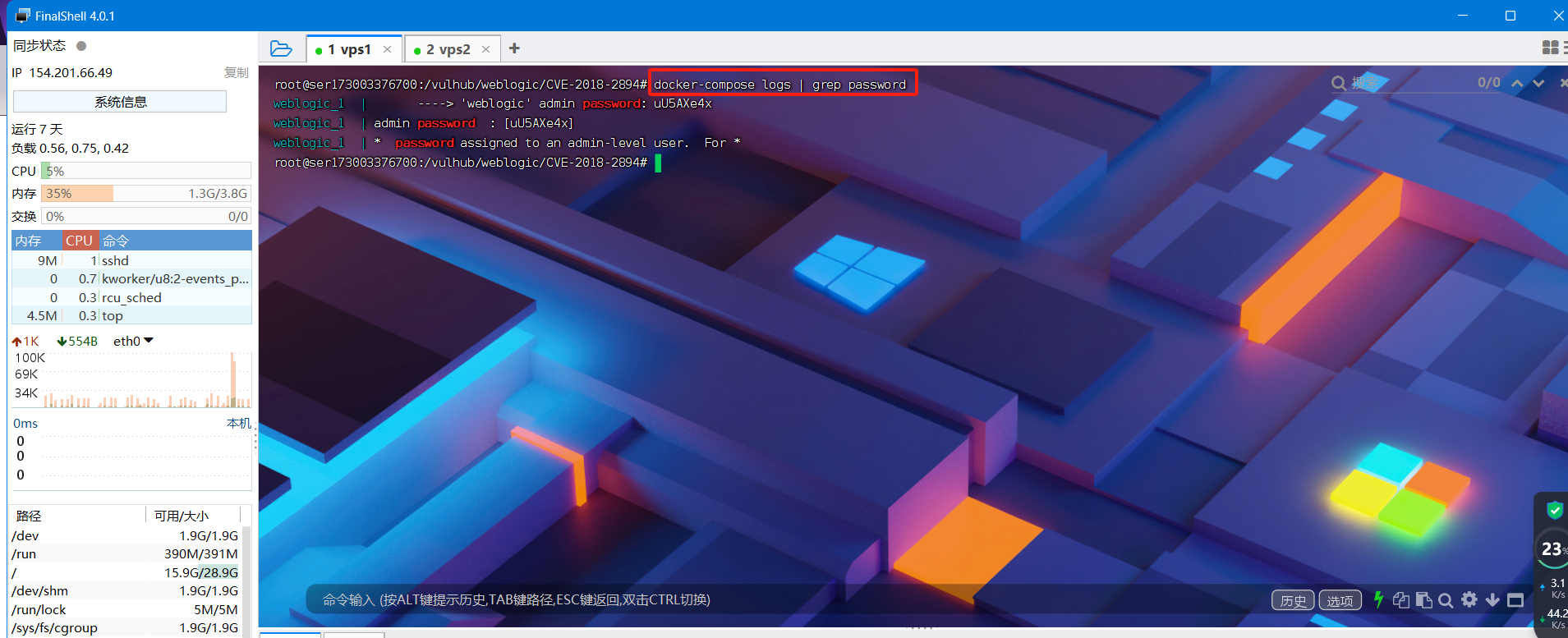The height and width of the screenshot is (638, 1568).
Task: Click the magnifier icon in terminal search
Action: click(x=1339, y=83)
